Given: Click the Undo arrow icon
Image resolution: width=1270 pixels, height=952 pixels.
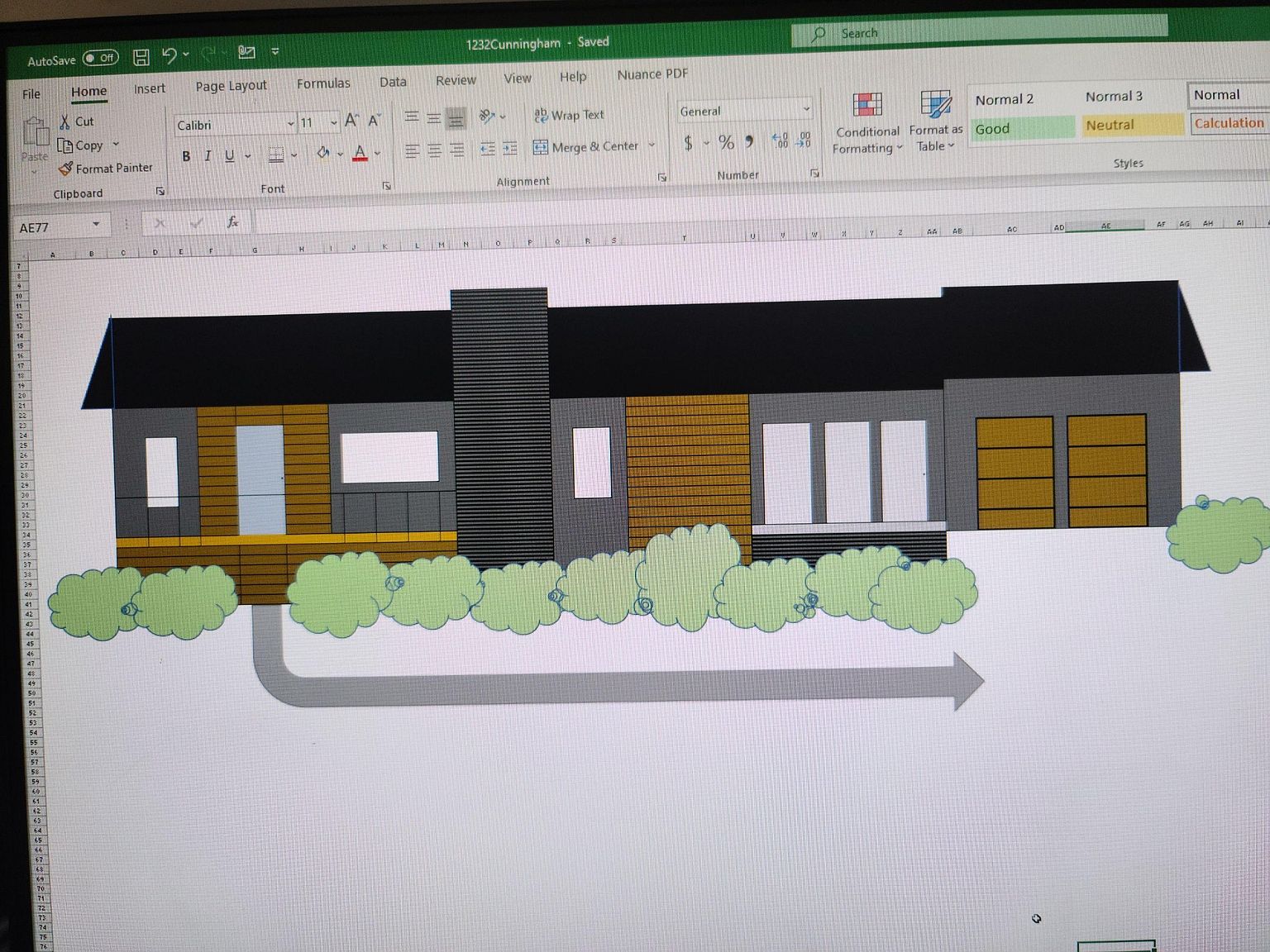Looking at the screenshot, I should pos(169,55).
